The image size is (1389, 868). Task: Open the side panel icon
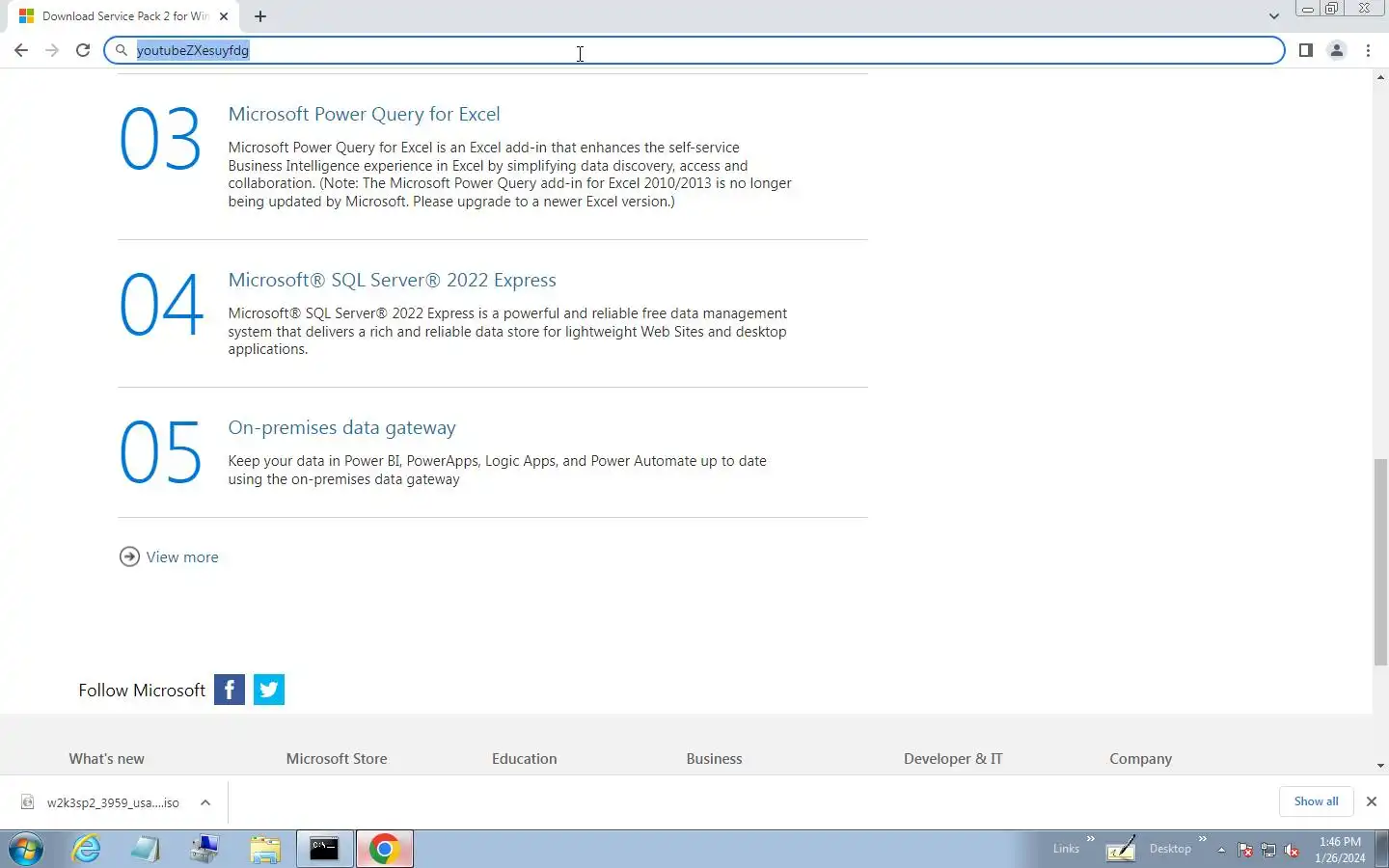coord(1305,50)
